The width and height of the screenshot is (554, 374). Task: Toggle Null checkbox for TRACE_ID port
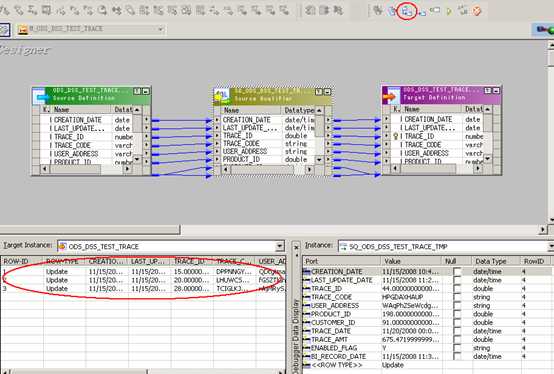[458, 289]
